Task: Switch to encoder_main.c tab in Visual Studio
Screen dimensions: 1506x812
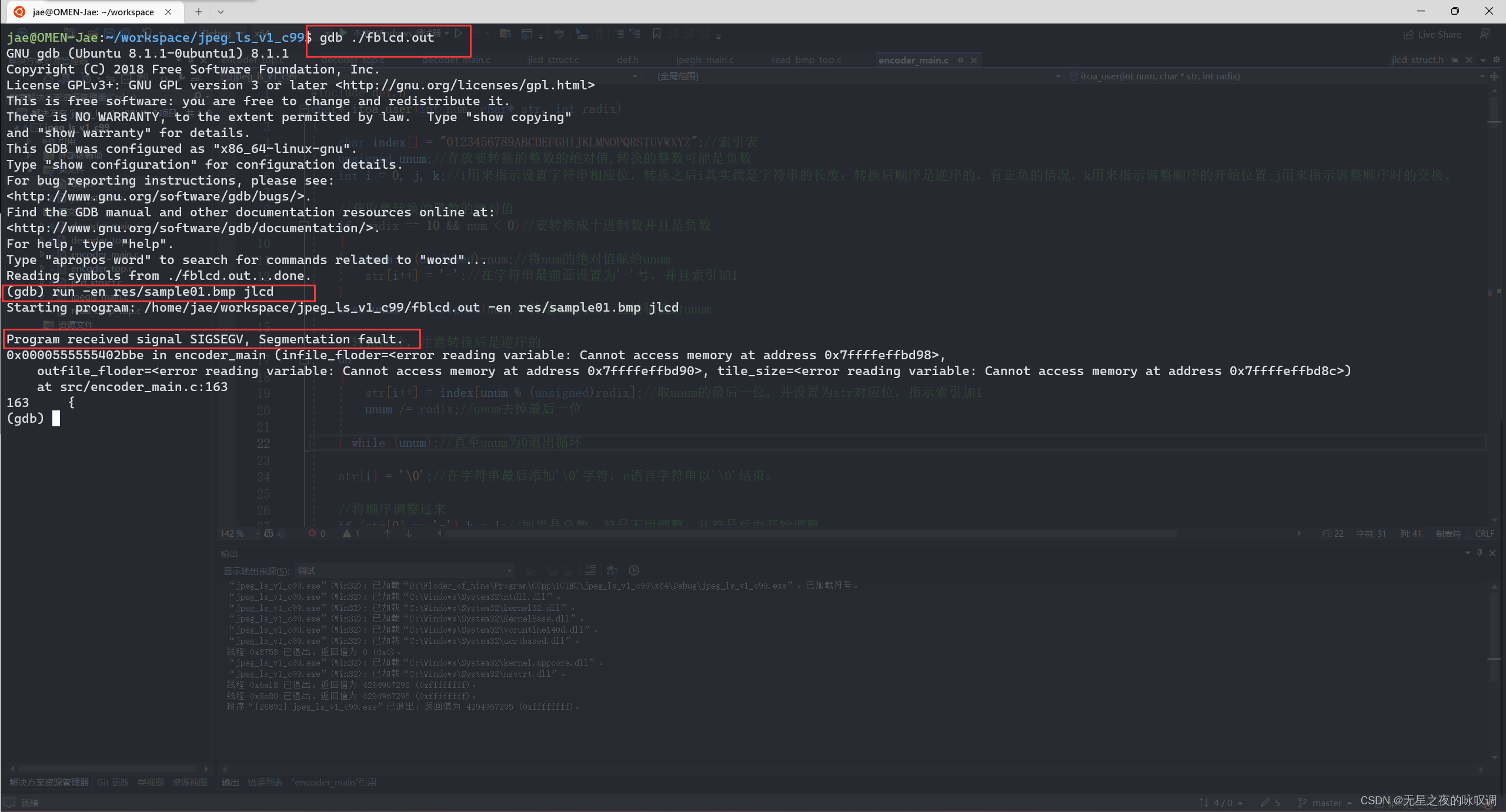Action: pyautogui.click(x=913, y=60)
